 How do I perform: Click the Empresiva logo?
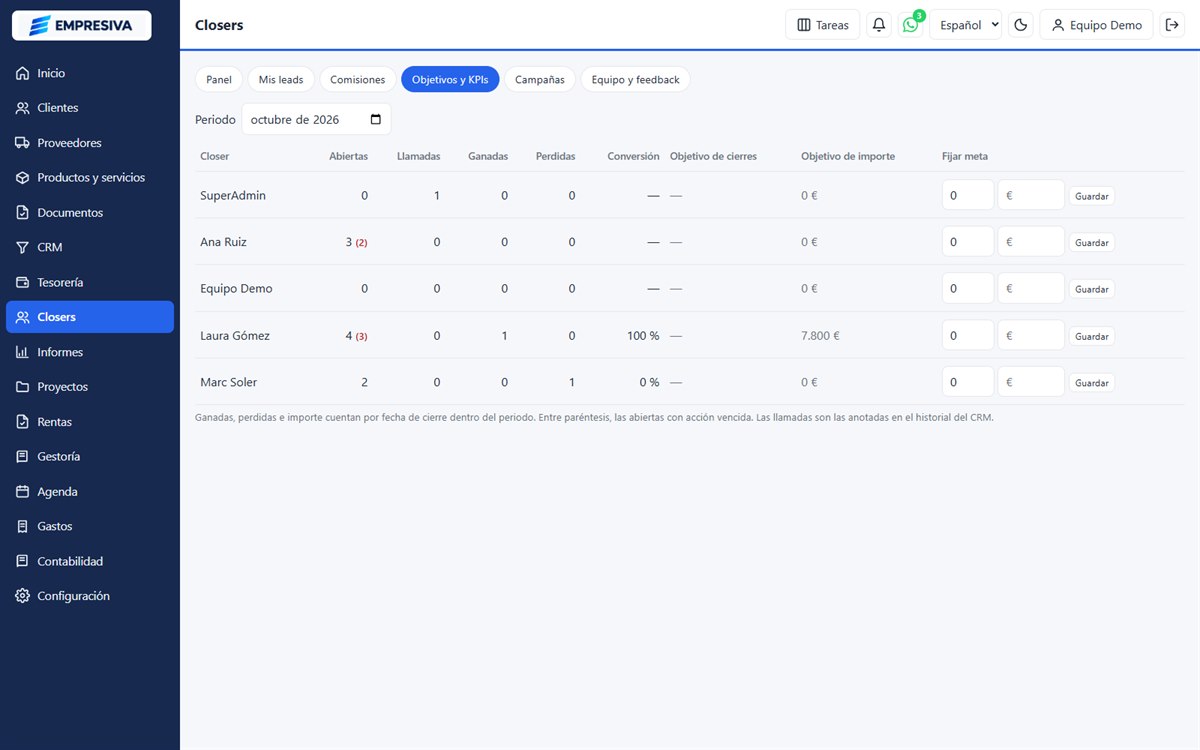point(81,25)
